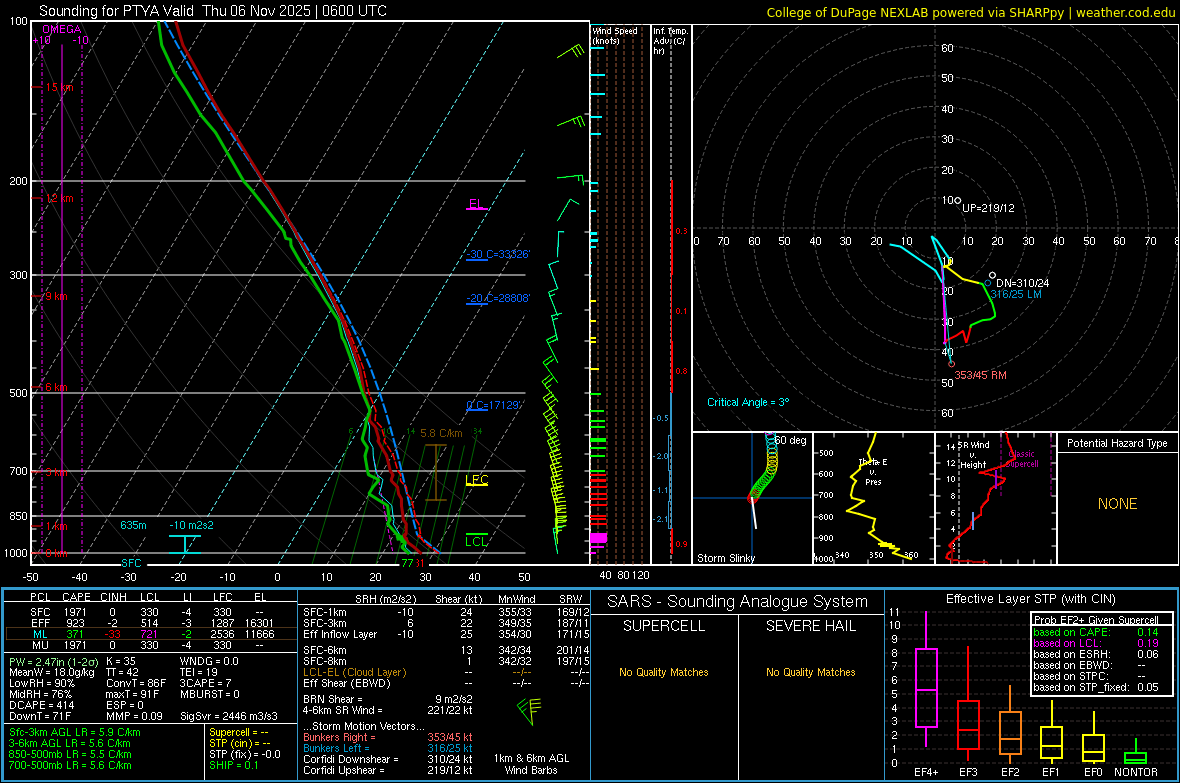Screen dimensions: 1180x783
Task: Select the EFF parcel row
Action: 150,623
